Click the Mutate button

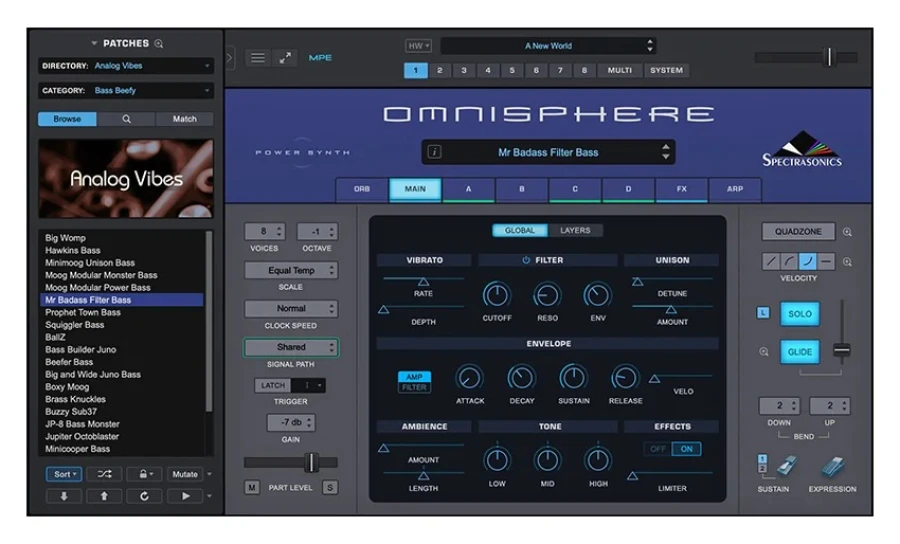pyautogui.click(x=185, y=474)
